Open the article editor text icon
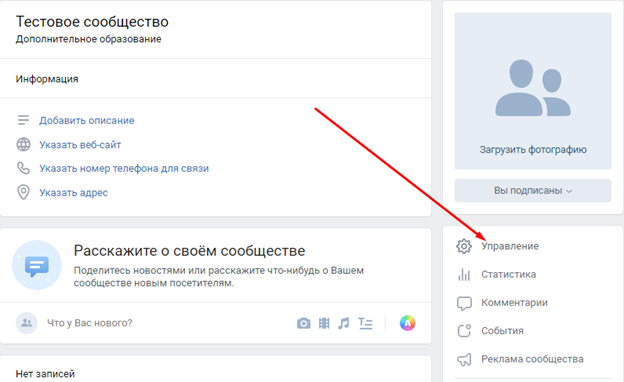Viewport: 624px width, 382px height. pyautogui.click(x=365, y=323)
